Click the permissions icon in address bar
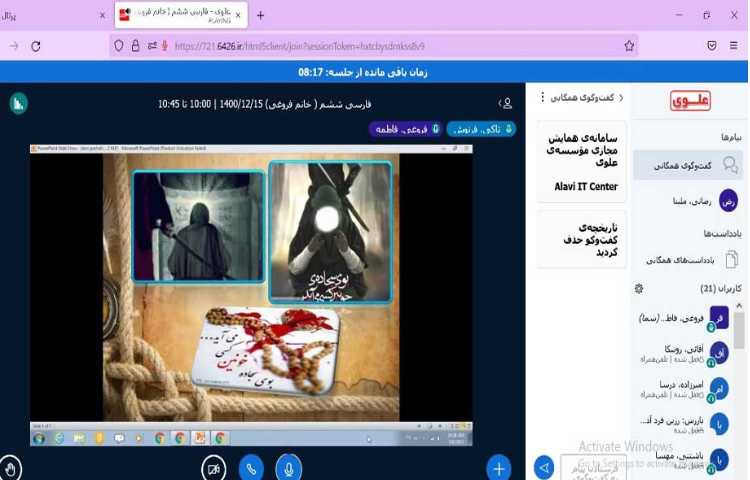 [152, 46]
